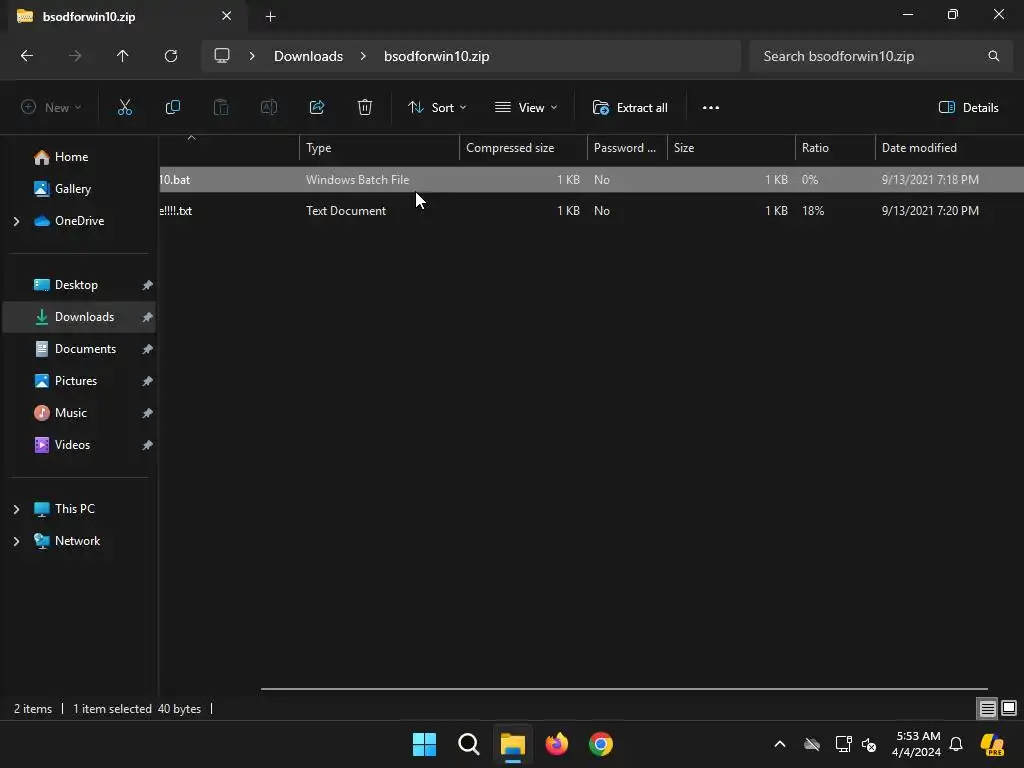Go up one folder level
The image size is (1024, 768).
click(x=123, y=56)
